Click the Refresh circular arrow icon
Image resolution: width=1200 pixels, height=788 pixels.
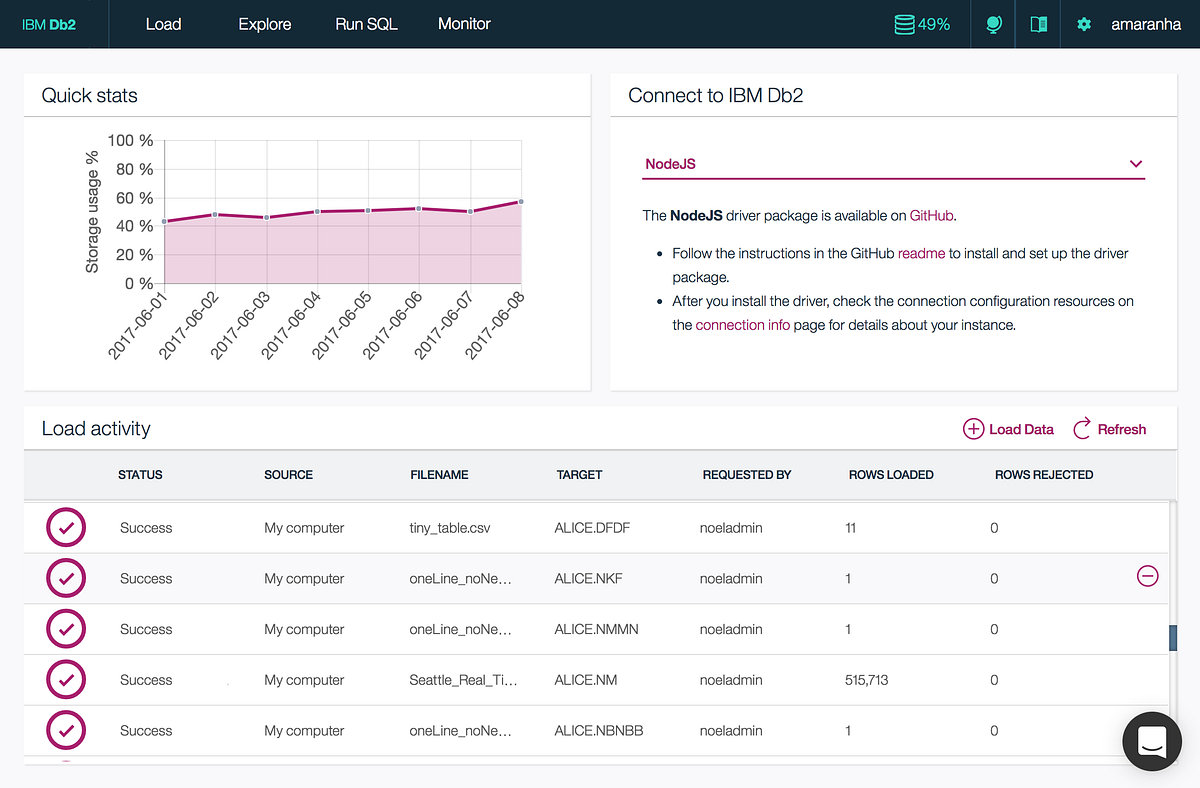coord(1082,429)
